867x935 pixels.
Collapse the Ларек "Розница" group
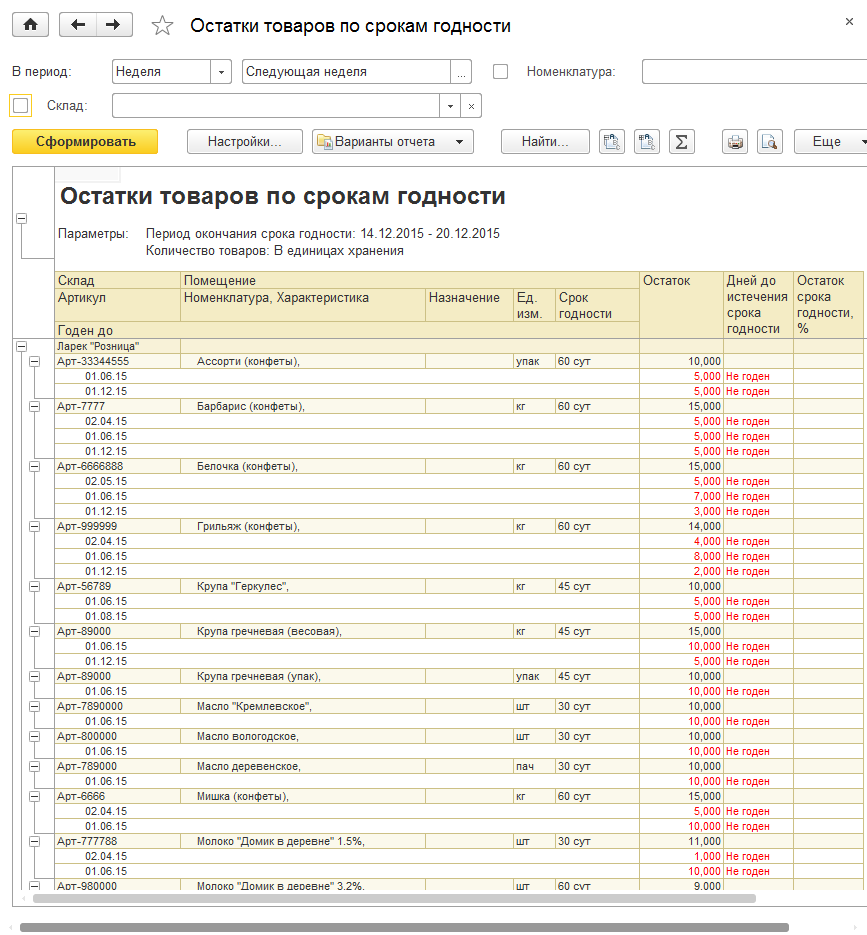click(21, 346)
